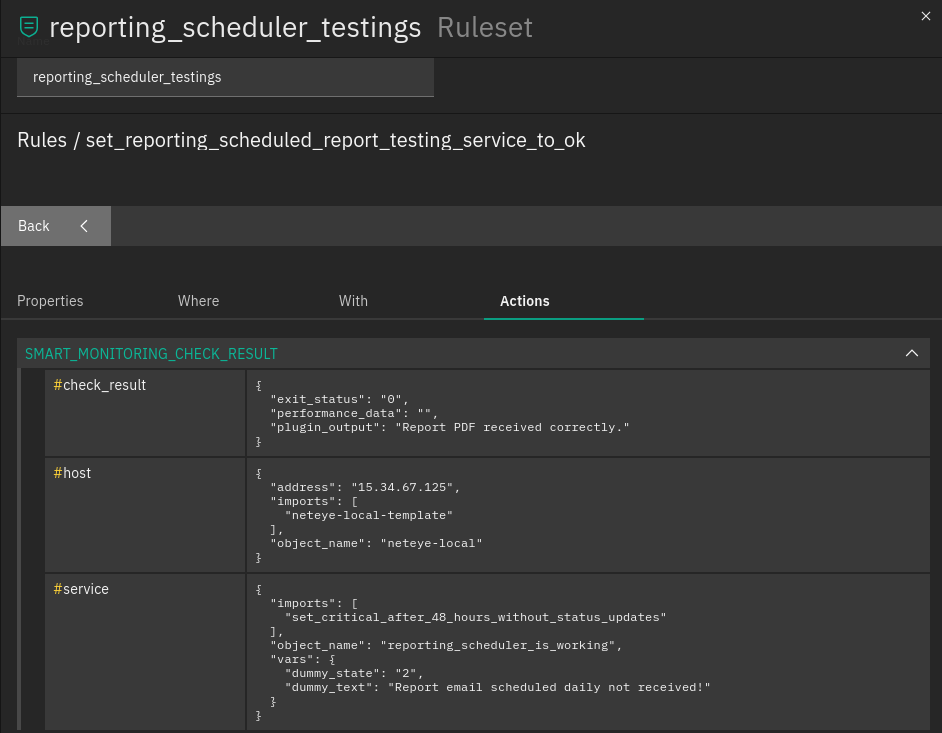Click the Rules breadcrumb link
The image size is (942, 733).
pos(42,140)
